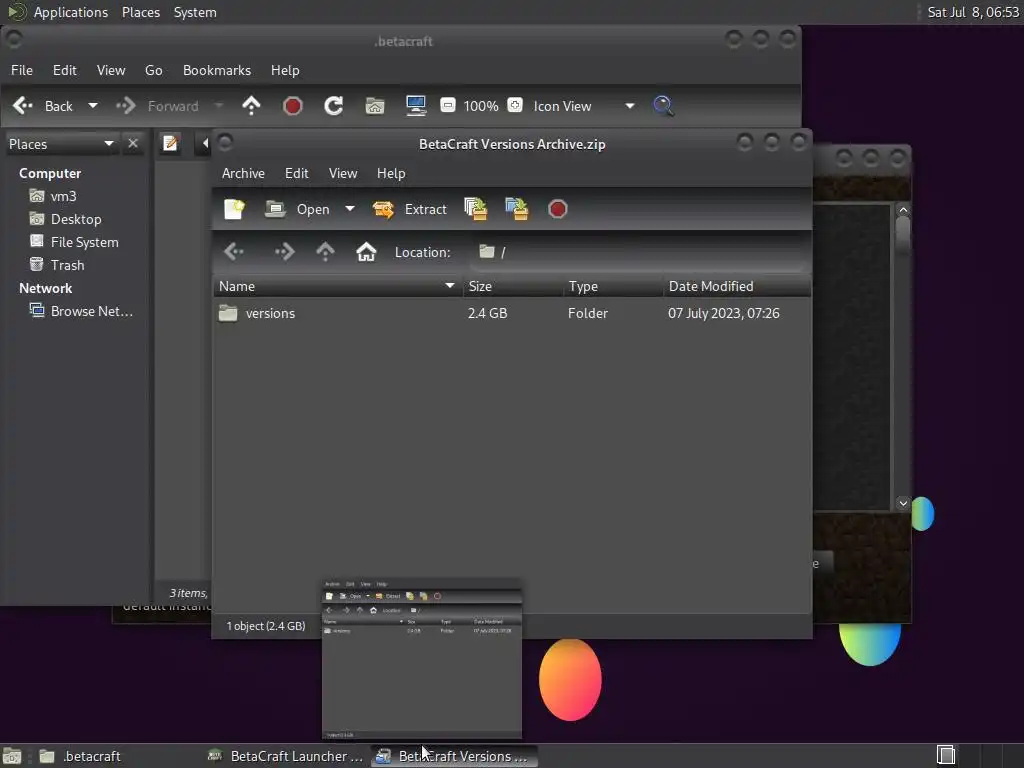Expand the Back history dropdown arrow
1024x768 pixels.
tap(93, 106)
